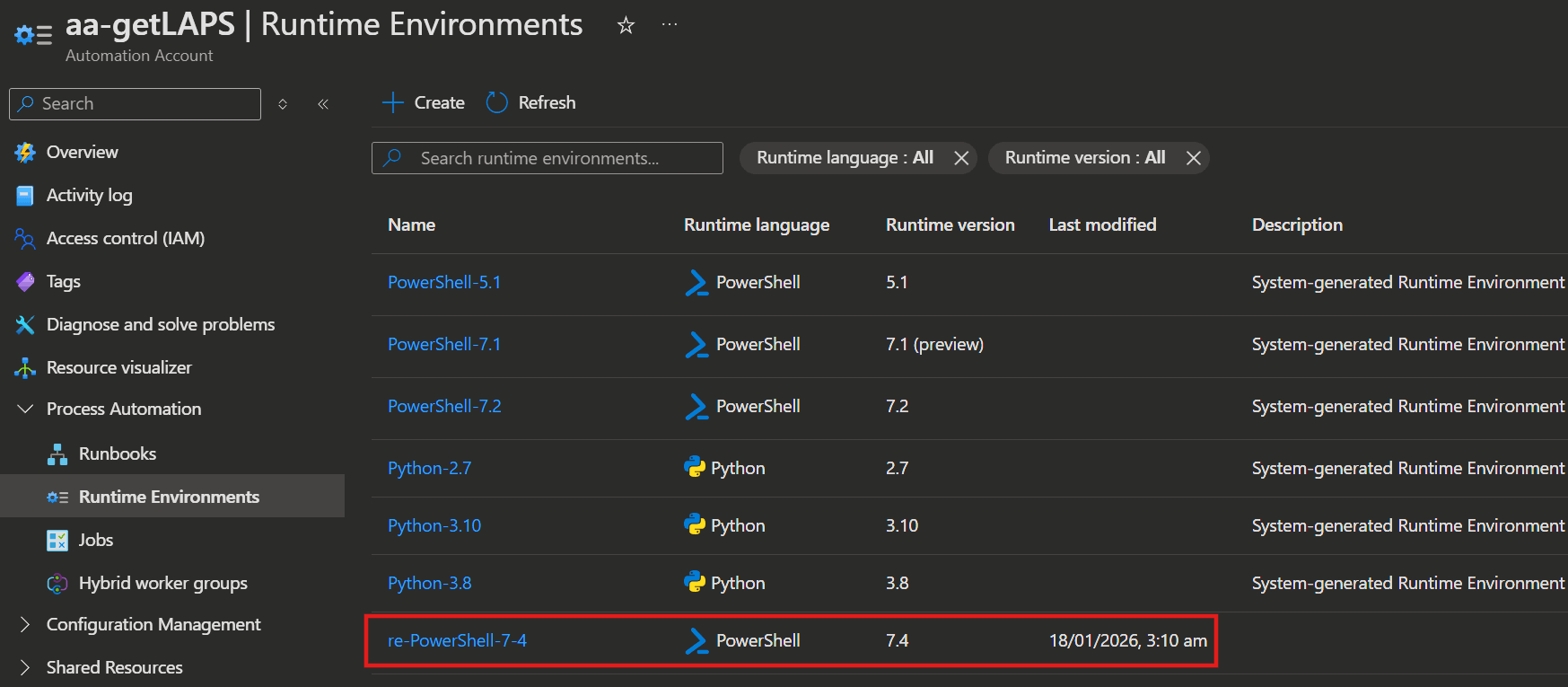Open the Resource visualizer
1568x687 pixels.
pyautogui.click(x=118, y=367)
